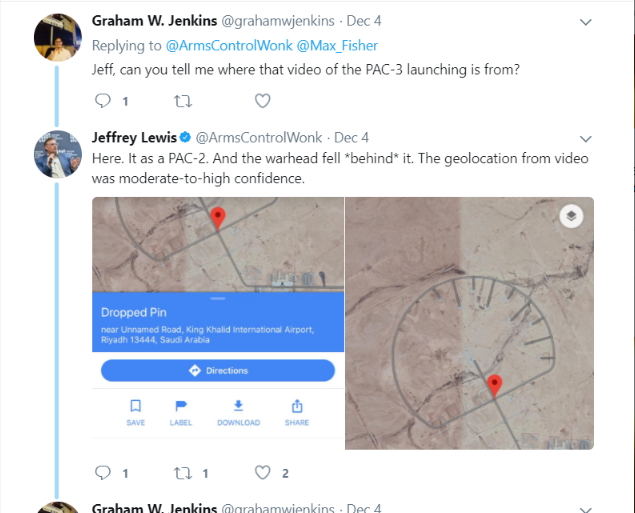
Task: Open Graham W. Jenkins' profile avatar
Action: pos(57,38)
